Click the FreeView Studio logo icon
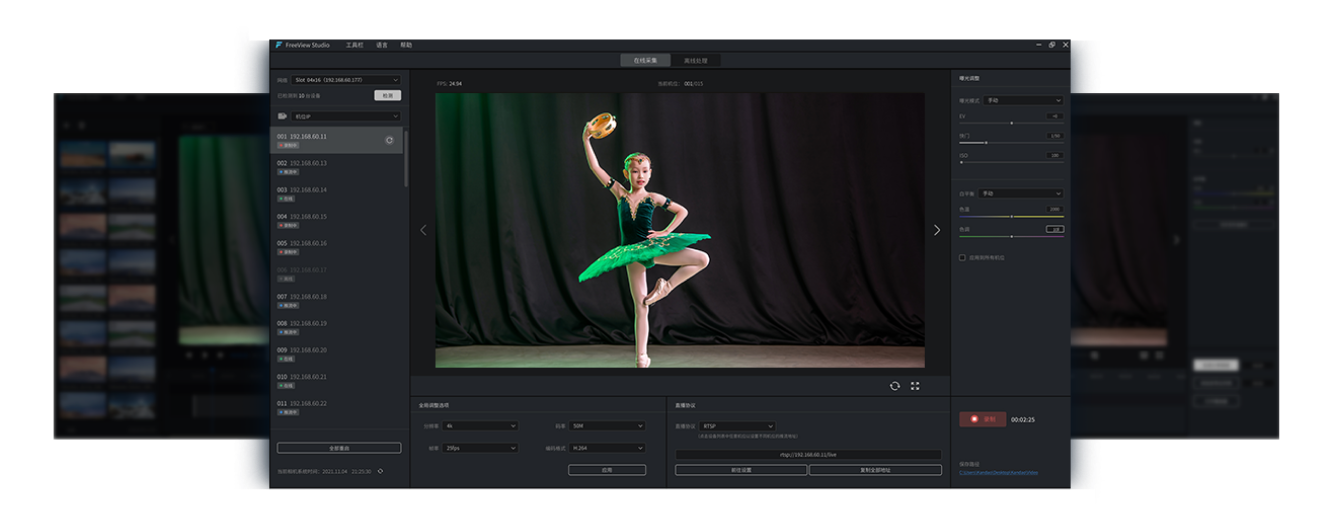1334x526 pixels. pyautogui.click(x=279, y=45)
